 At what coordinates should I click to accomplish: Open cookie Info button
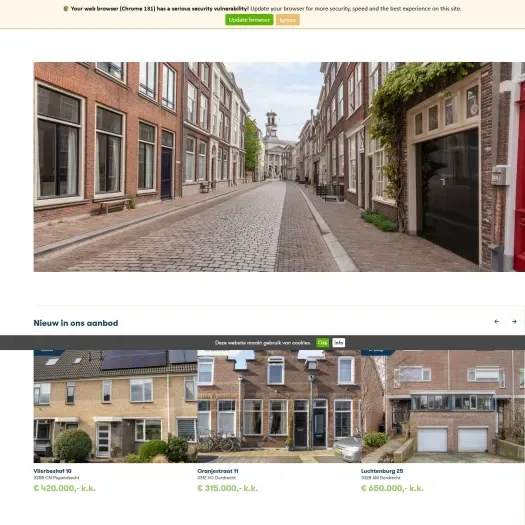coord(339,343)
